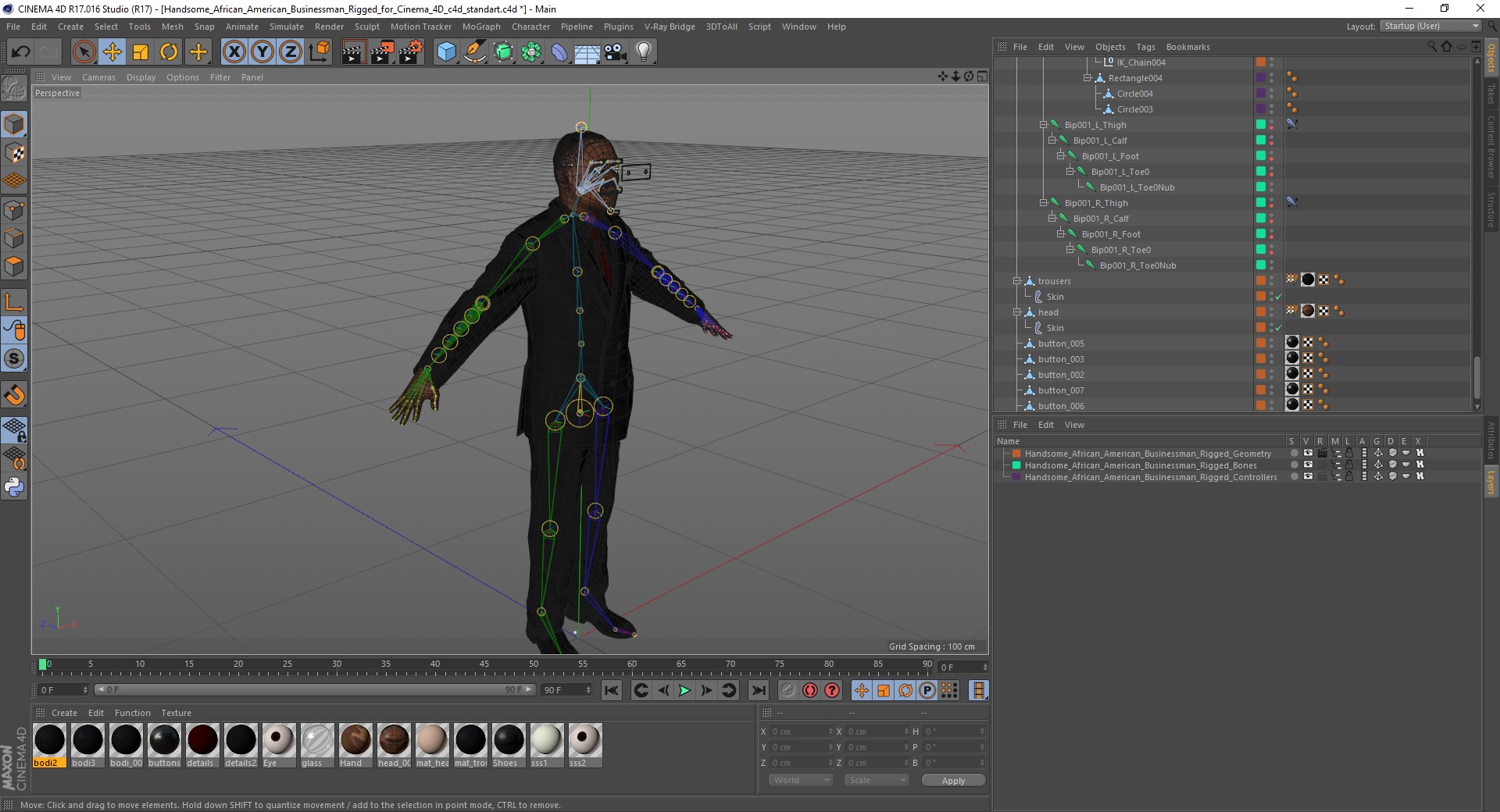Open the Array modeling objects icon
This screenshot has width=1500, height=812.
531,52
